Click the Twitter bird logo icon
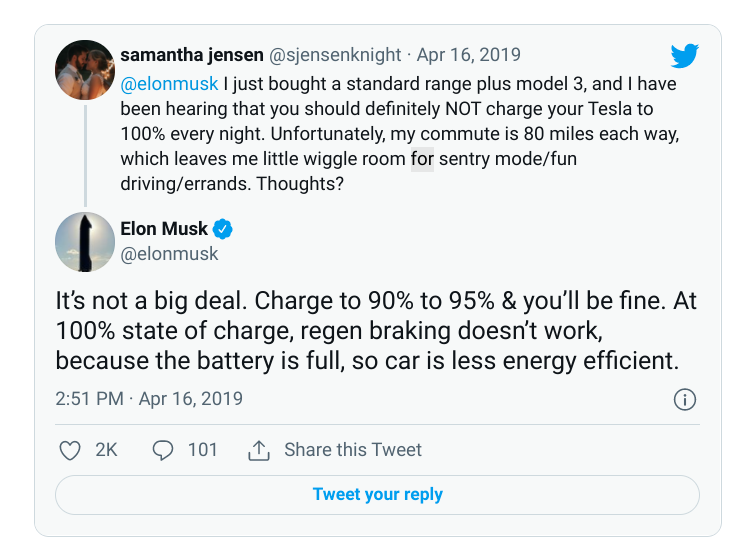The image size is (750, 549). [684, 57]
